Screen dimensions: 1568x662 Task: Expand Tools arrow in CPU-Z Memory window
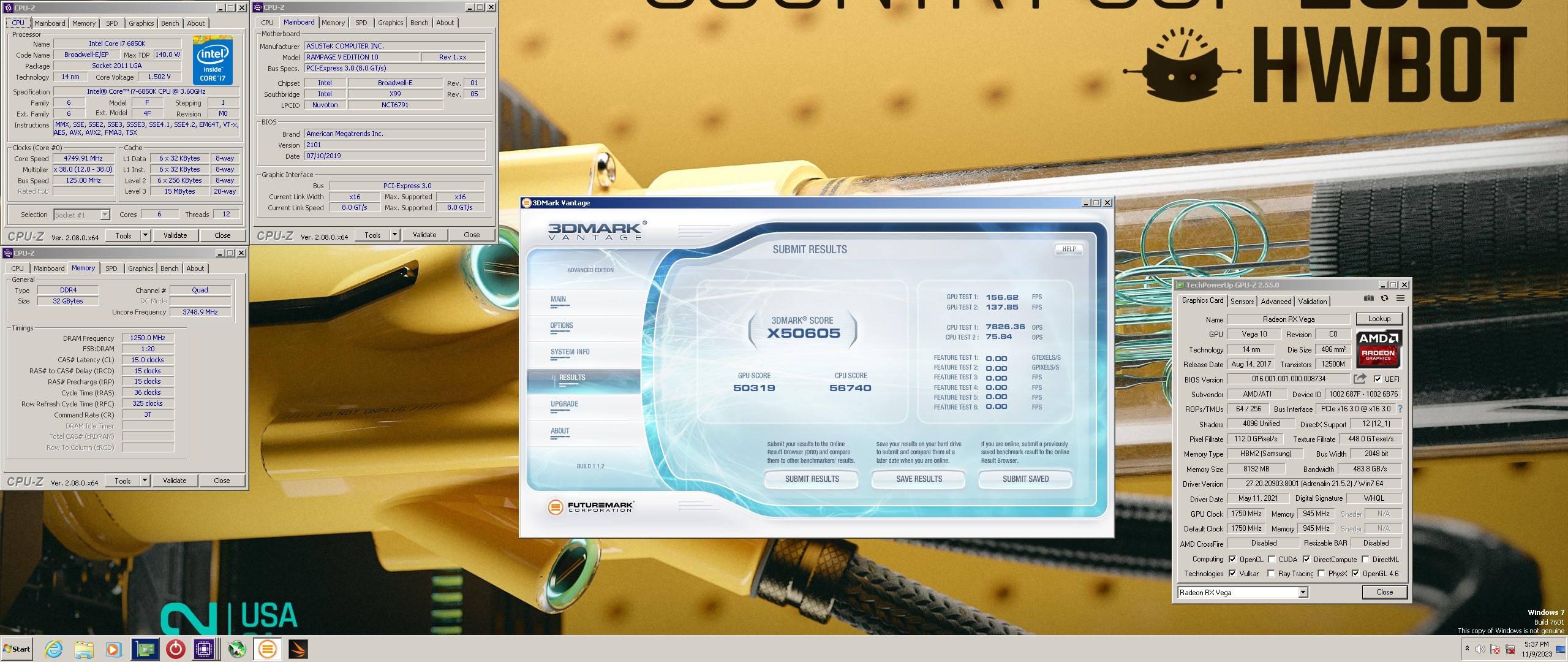point(145,481)
